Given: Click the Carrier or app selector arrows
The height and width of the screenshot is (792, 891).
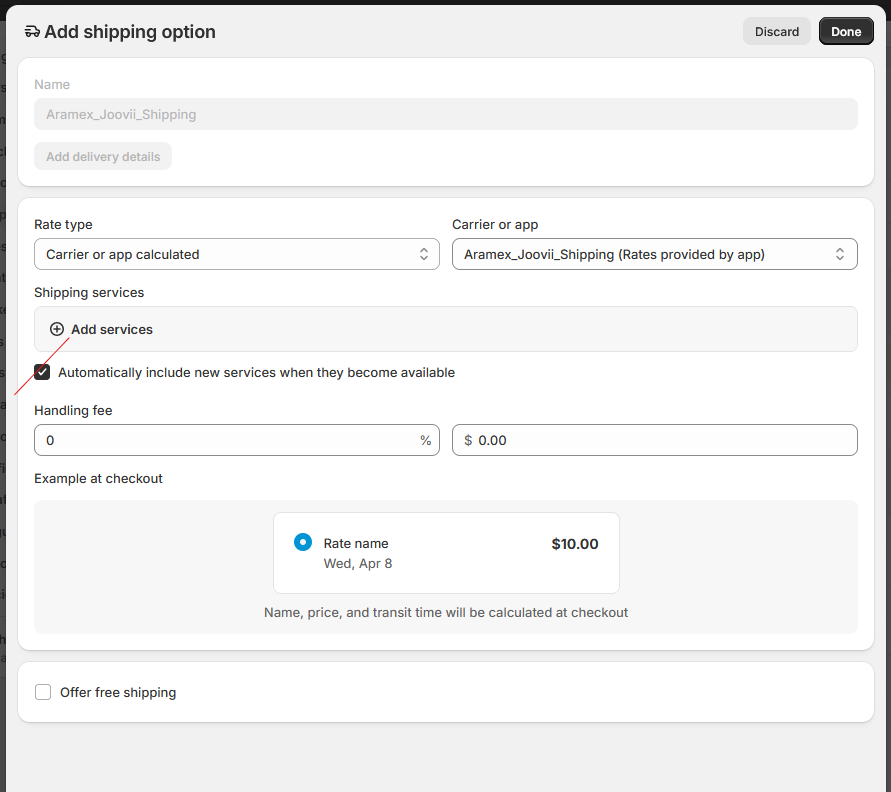Looking at the screenshot, I should click(840, 255).
